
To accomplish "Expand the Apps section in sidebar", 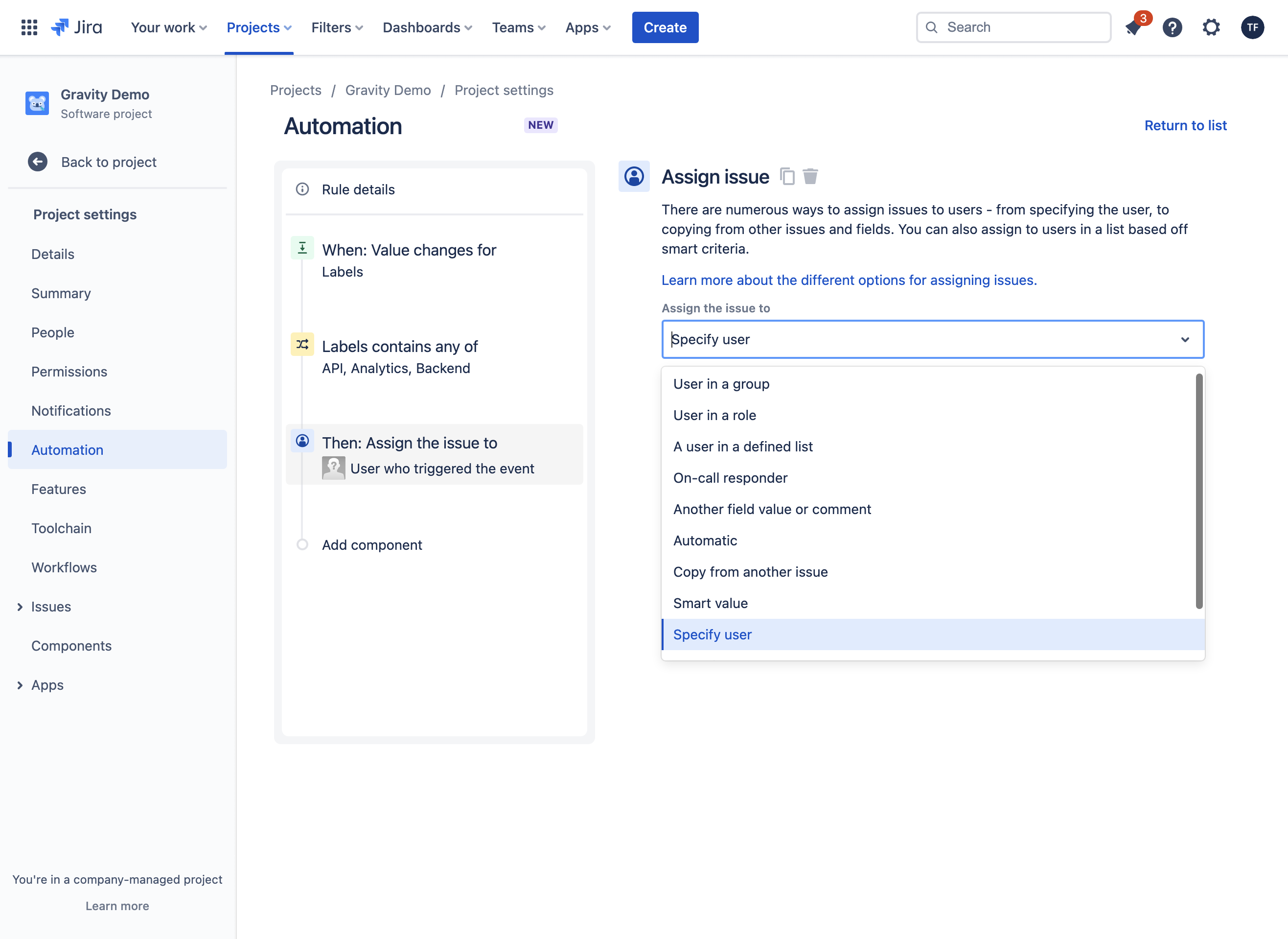I will (20, 685).
